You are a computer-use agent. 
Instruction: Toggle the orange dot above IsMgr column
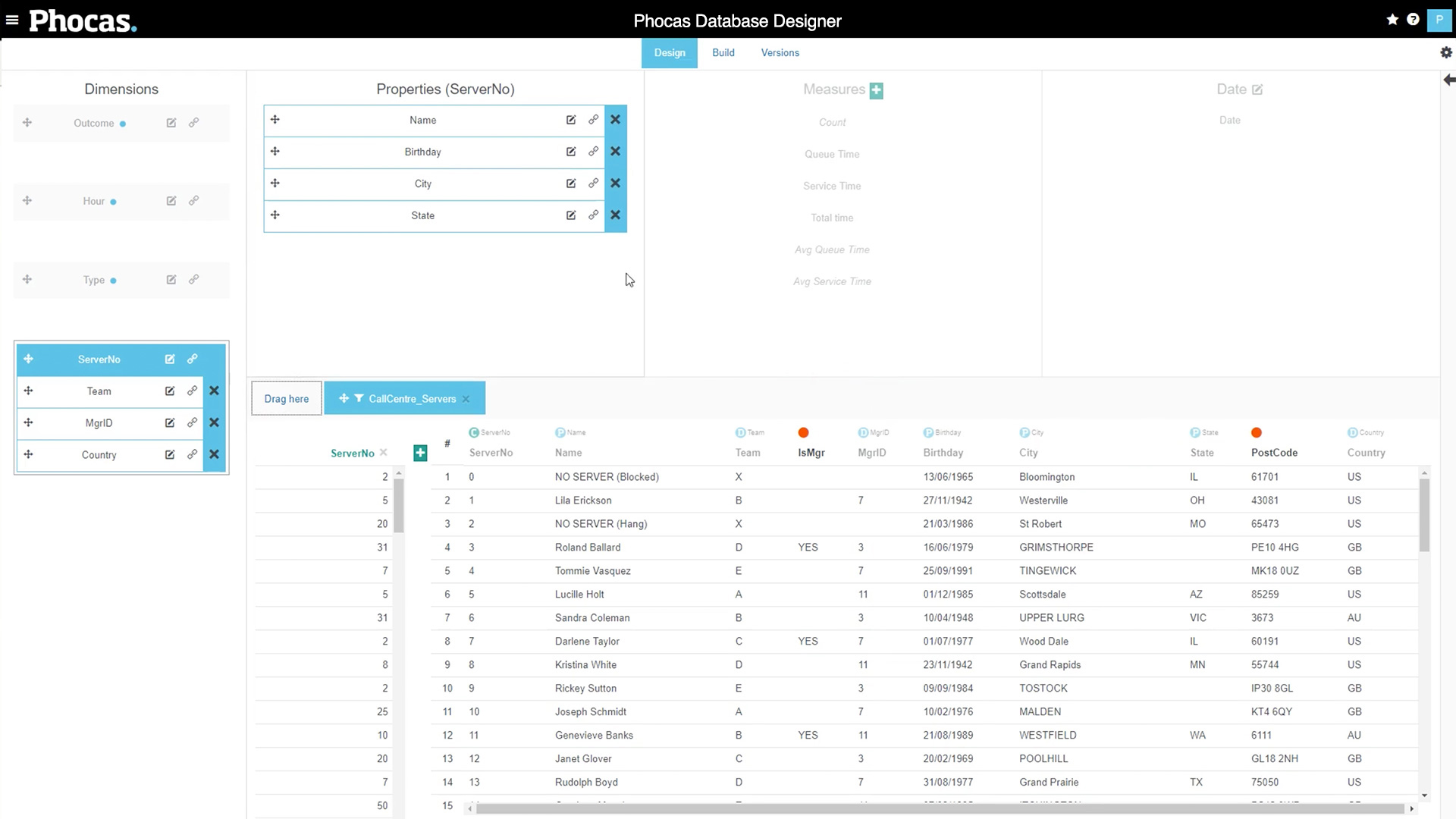803,432
